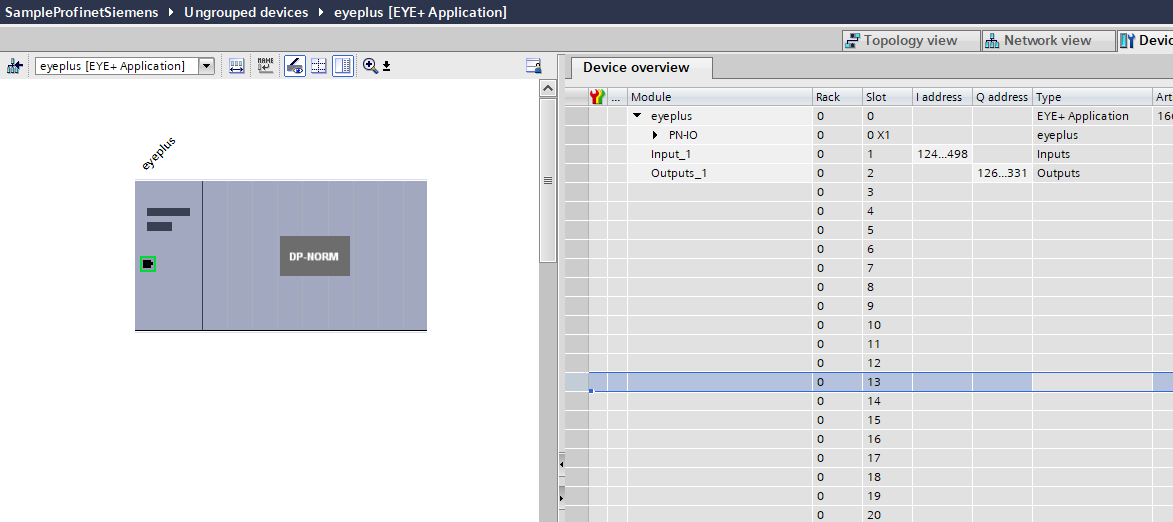Image resolution: width=1173 pixels, height=522 pixels.
Task: Toggle the split view layout icon
Action: pyautogui.click(x=343, y=66)
